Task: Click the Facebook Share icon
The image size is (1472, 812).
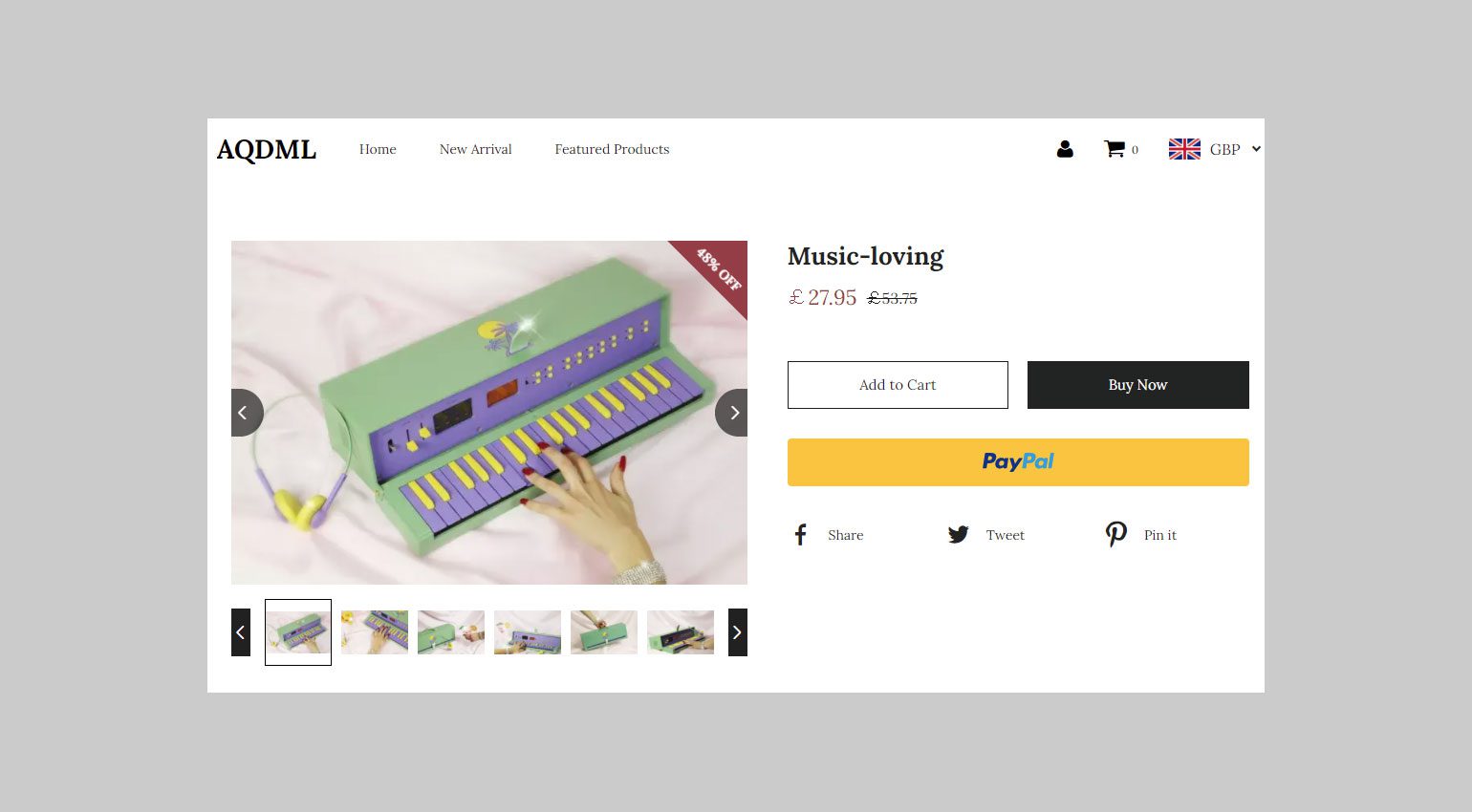Action: [x=801, y=535]
